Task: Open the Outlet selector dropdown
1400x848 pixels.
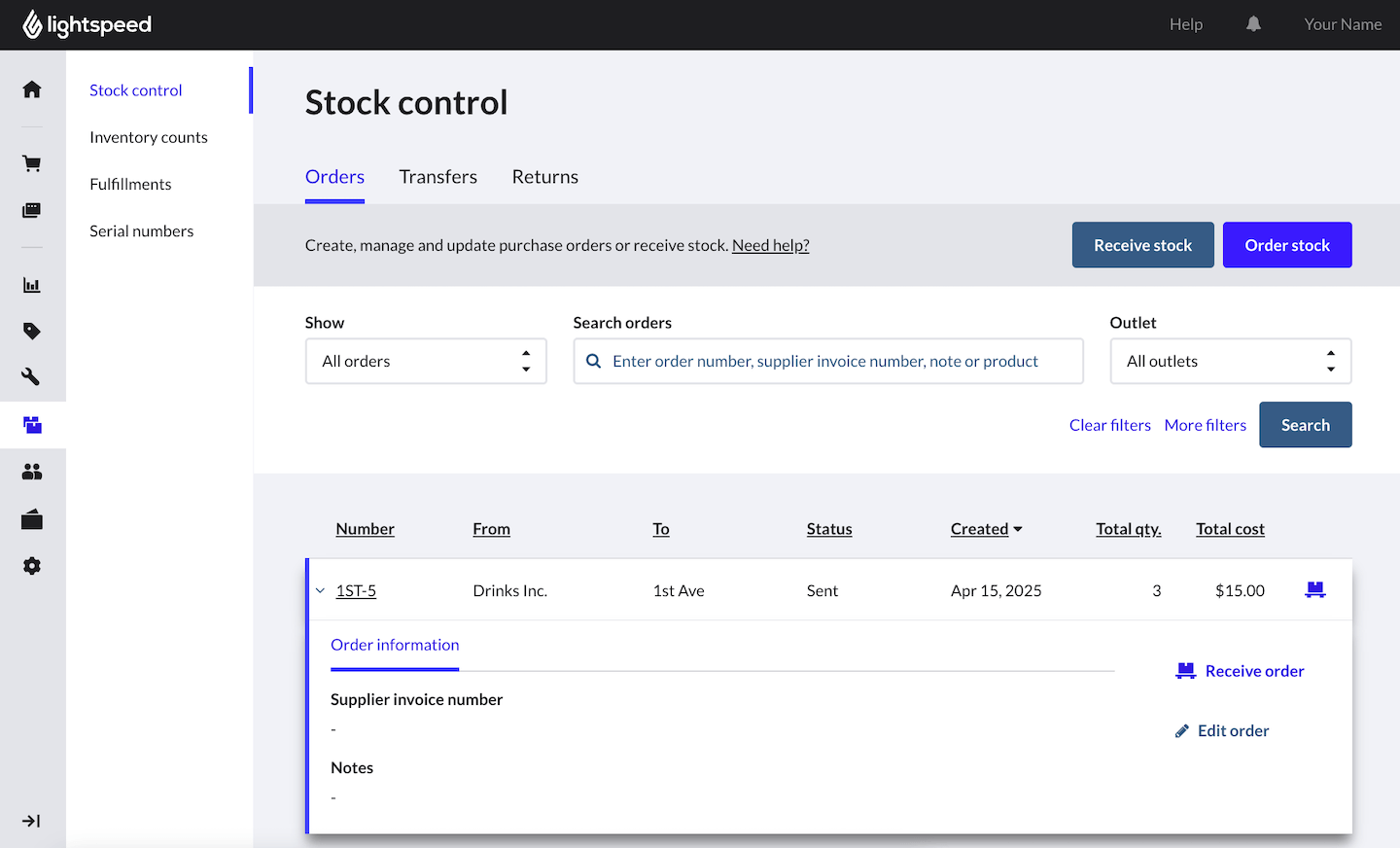Action: [1230, 361]
